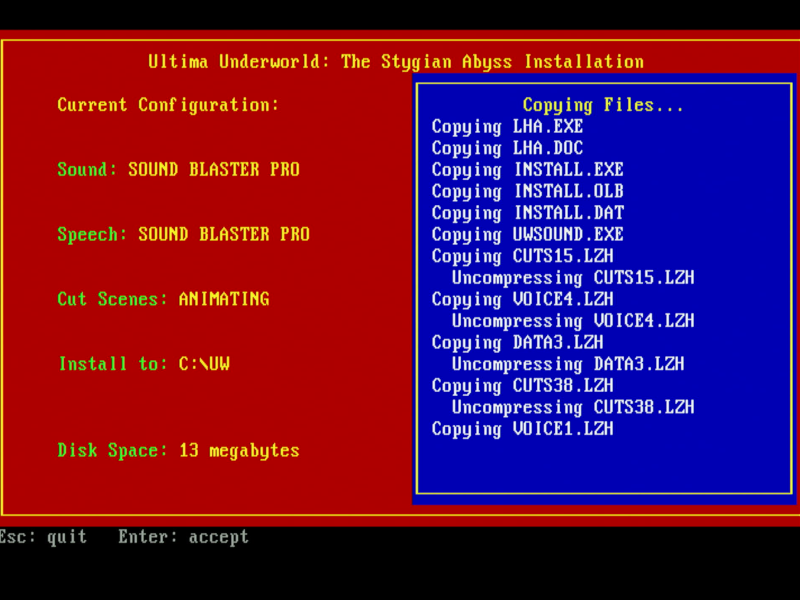The height and width of the screenshot is (600, 800).
Task: Click the 'Copying CUTS38.LZH' line
Action: coord(522,386)
